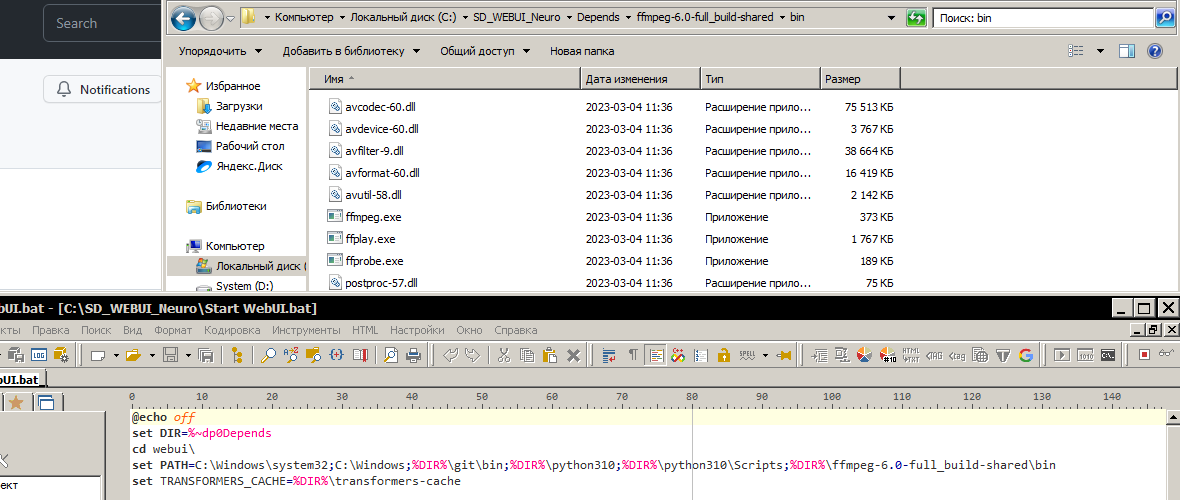The image size is (1180, 500).
Task: Open the Общий доступ dropdown
Action: tap(485, 51)
